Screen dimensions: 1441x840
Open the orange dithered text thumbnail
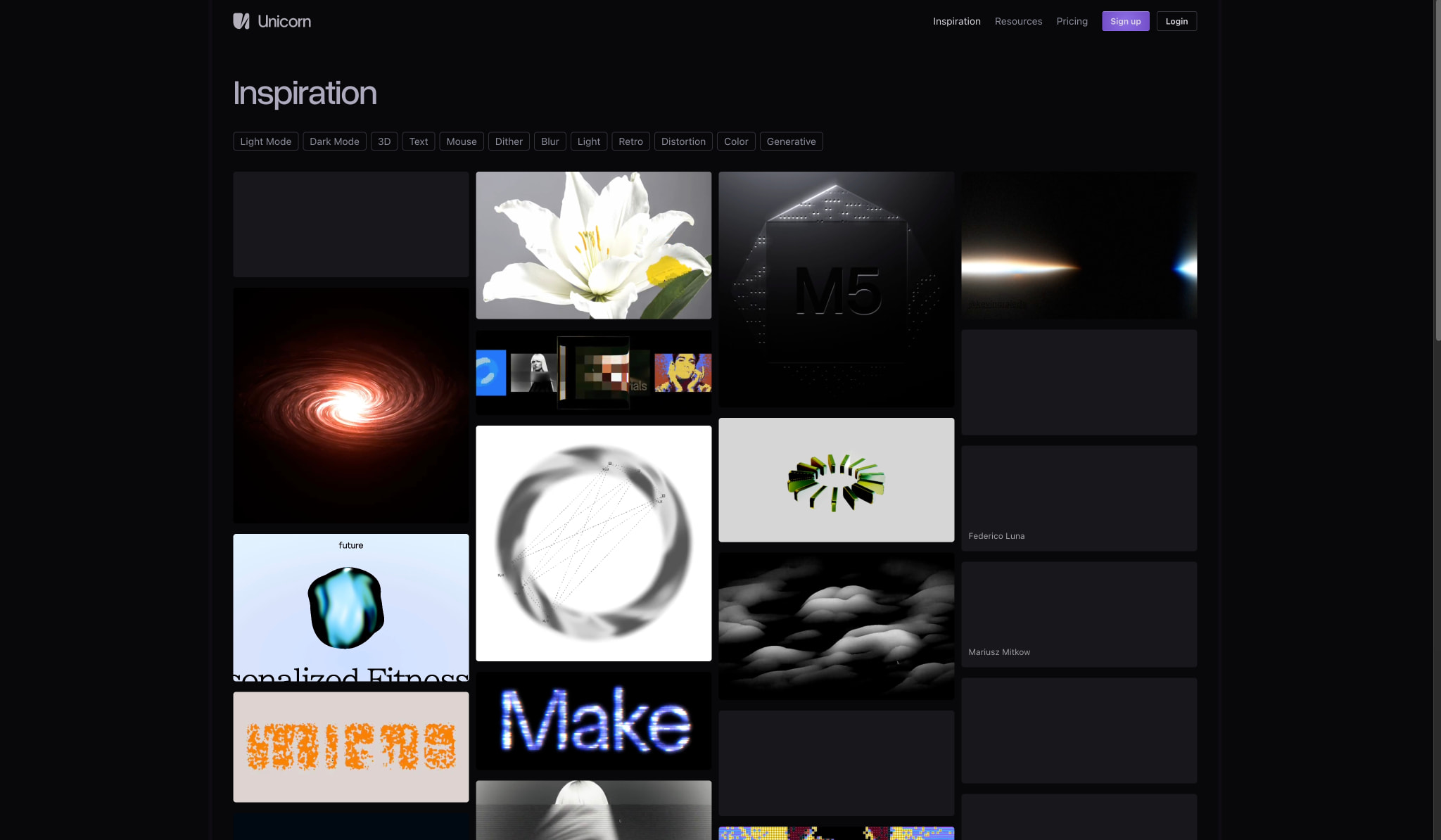point(350,747)
